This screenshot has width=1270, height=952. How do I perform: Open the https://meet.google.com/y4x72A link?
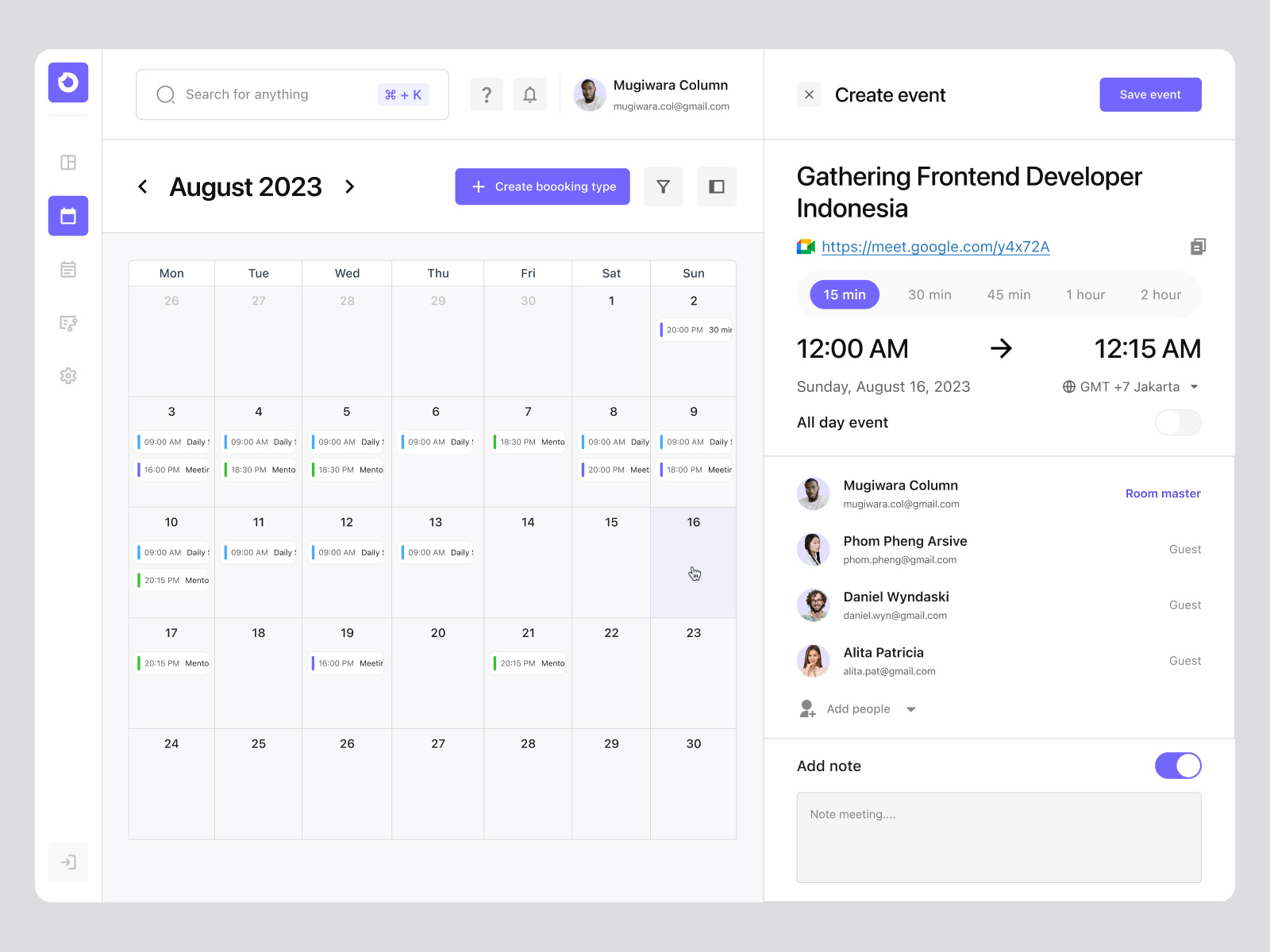(x=935, y=247)
